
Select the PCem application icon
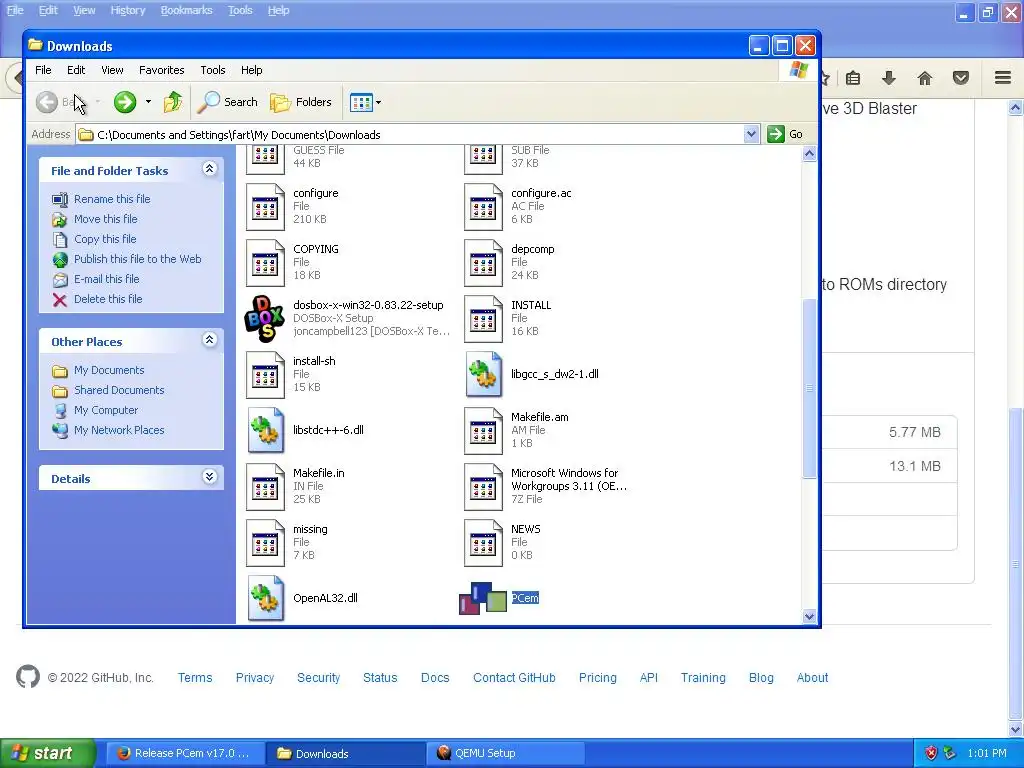[483, 598]
